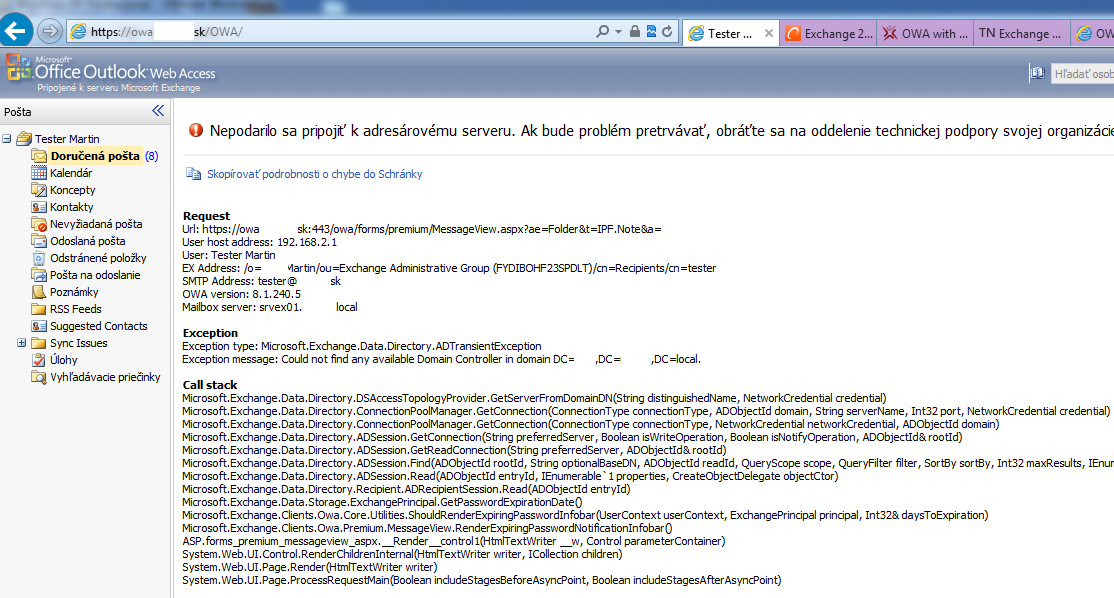Select the Kontakty folder label
Image resolution: width=1114 pixels, height=598 pixels.
pos(72,207)
